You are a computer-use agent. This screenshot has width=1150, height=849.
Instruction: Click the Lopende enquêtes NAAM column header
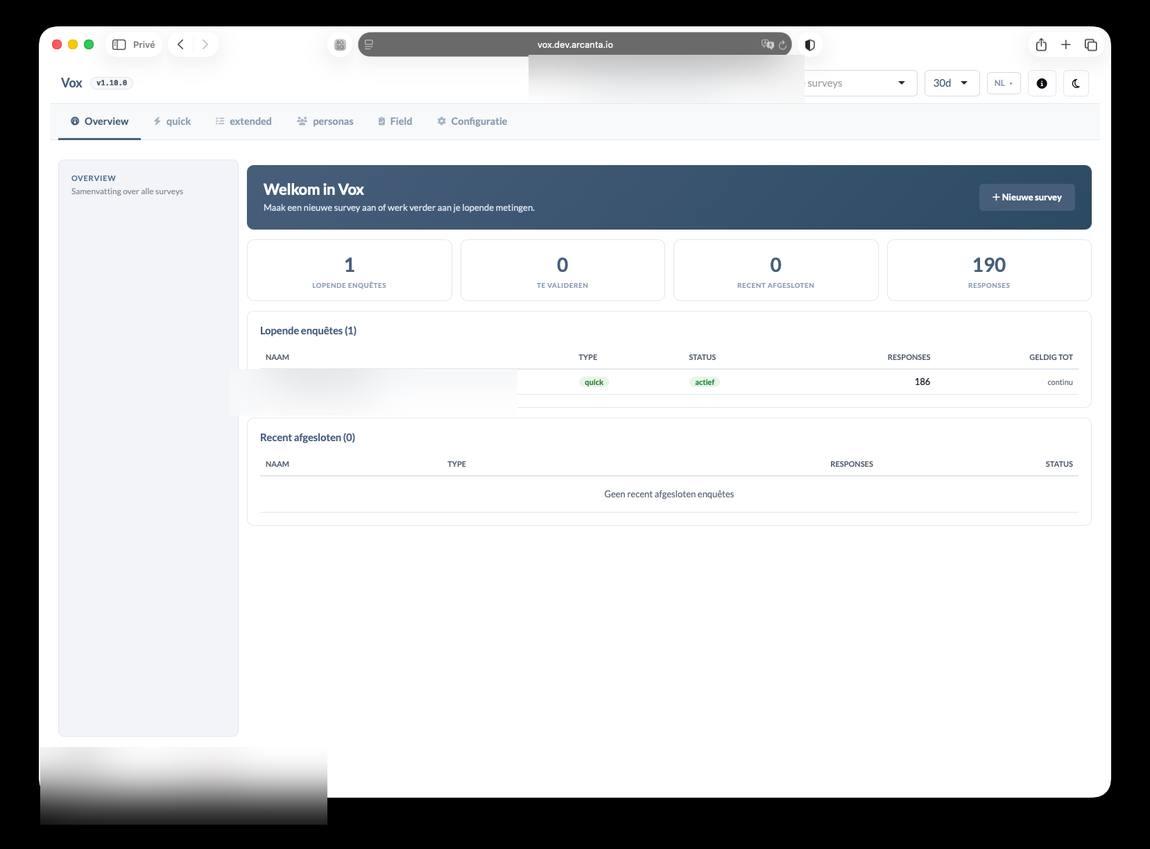point(277,357)
